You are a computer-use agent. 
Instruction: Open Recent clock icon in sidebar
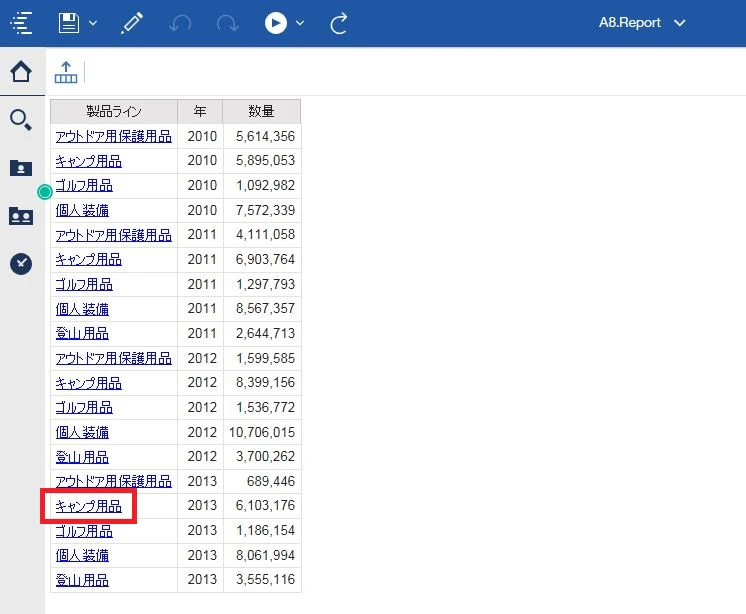(x=21, y=263)
